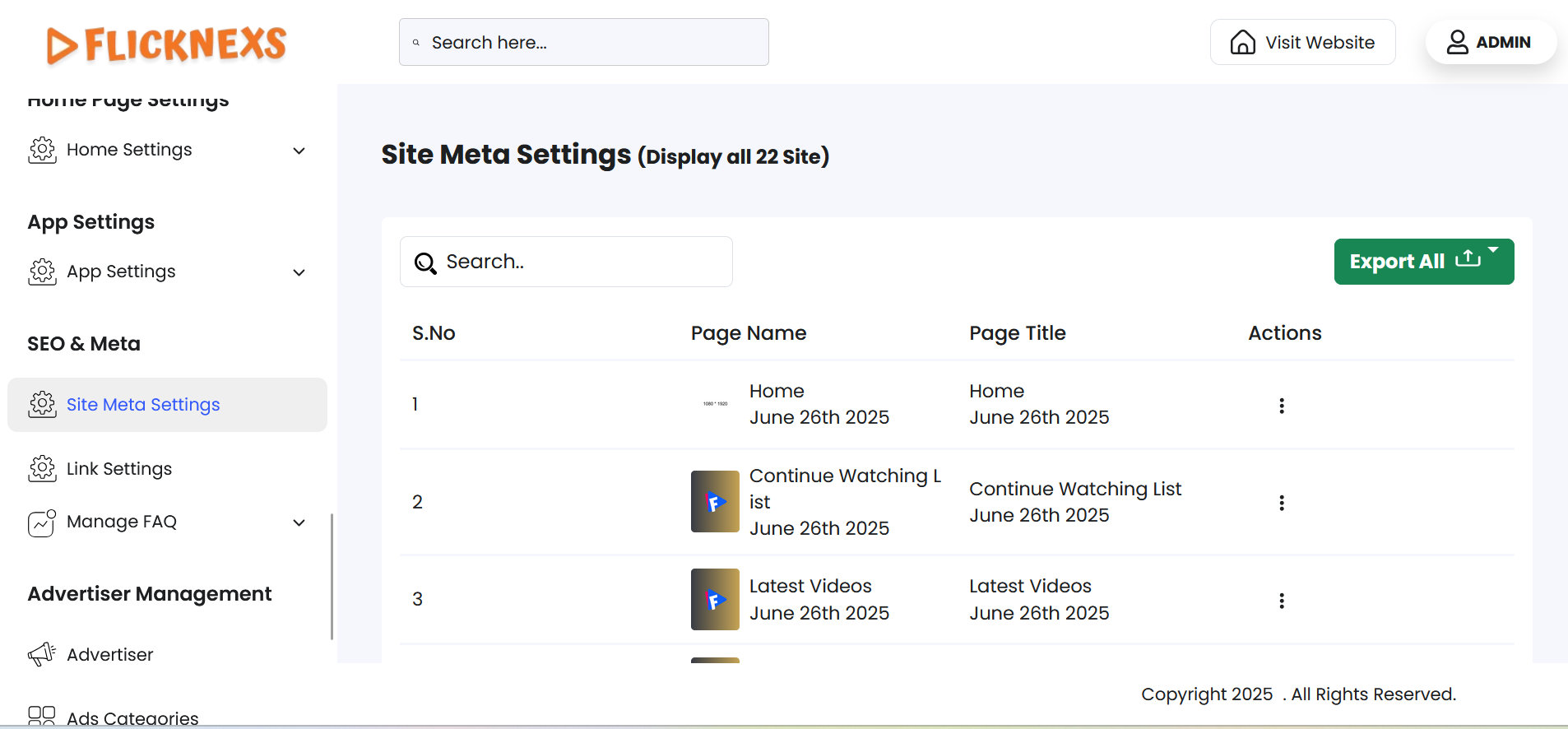The width and height of the screenshot is (1568, 729).
Task: Click the Continue Watching List thumbnail
Action: (x=715, y=502)
